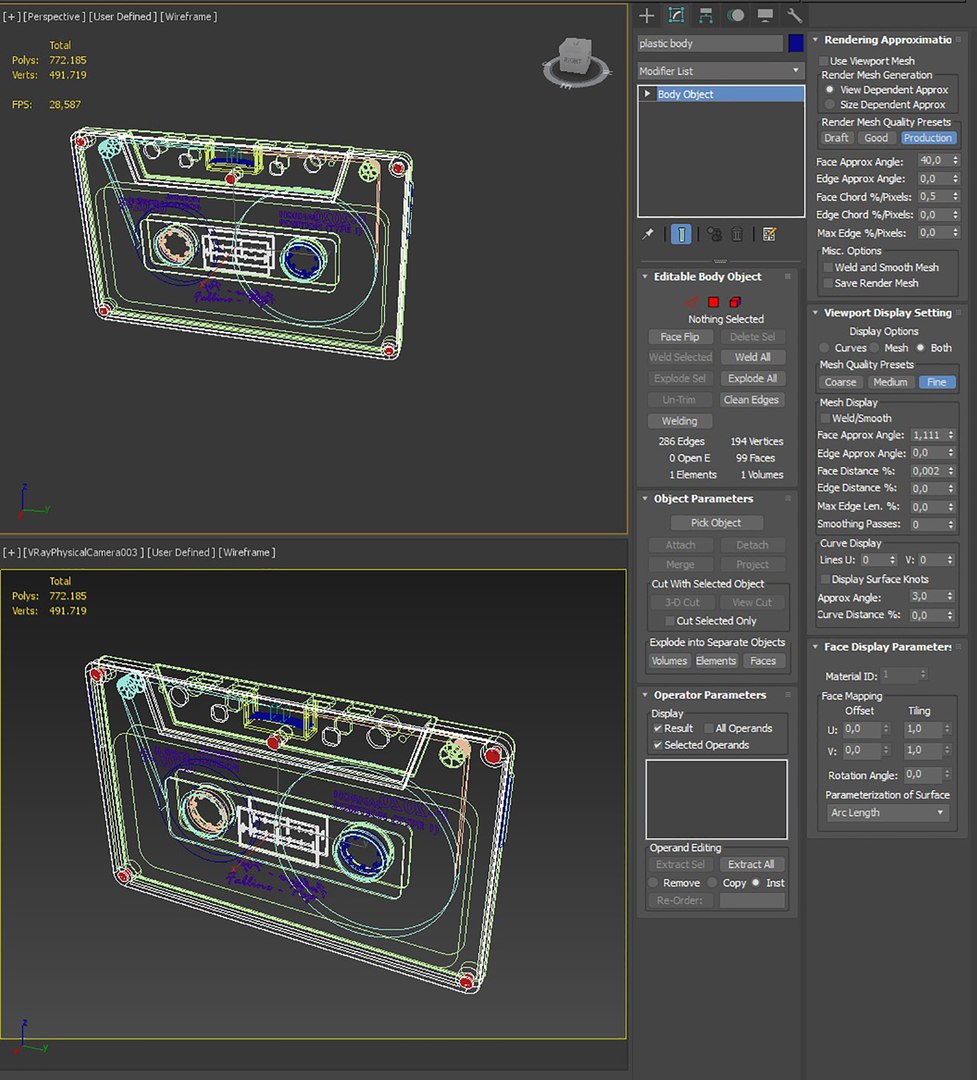Choose the Draft render quality preset
The image size is (977, 1080).
click(x=836, y=138)
